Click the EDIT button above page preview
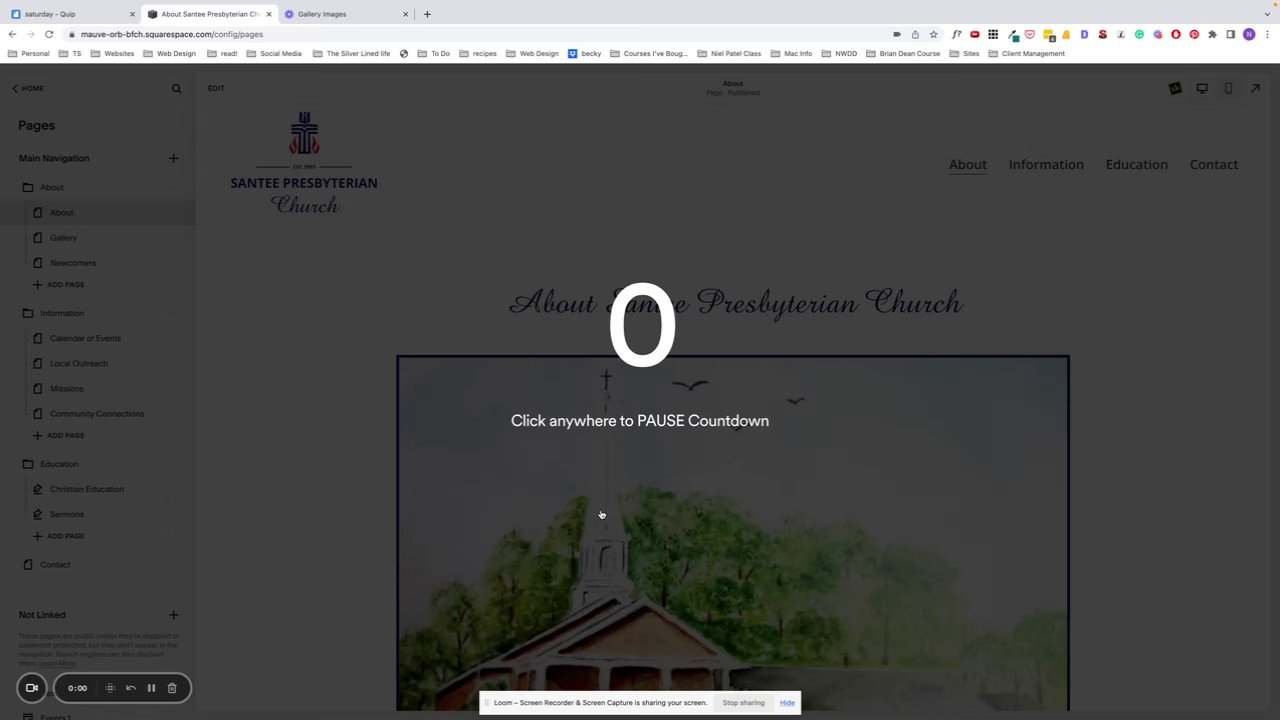Viewport: 1280px width, 720px height. click(216, 88)
